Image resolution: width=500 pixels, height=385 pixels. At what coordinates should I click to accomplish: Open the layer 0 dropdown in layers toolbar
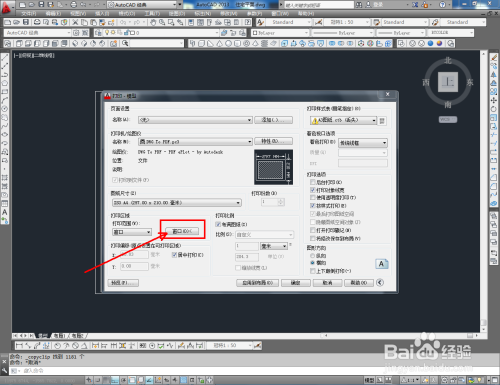click(161, 33)
